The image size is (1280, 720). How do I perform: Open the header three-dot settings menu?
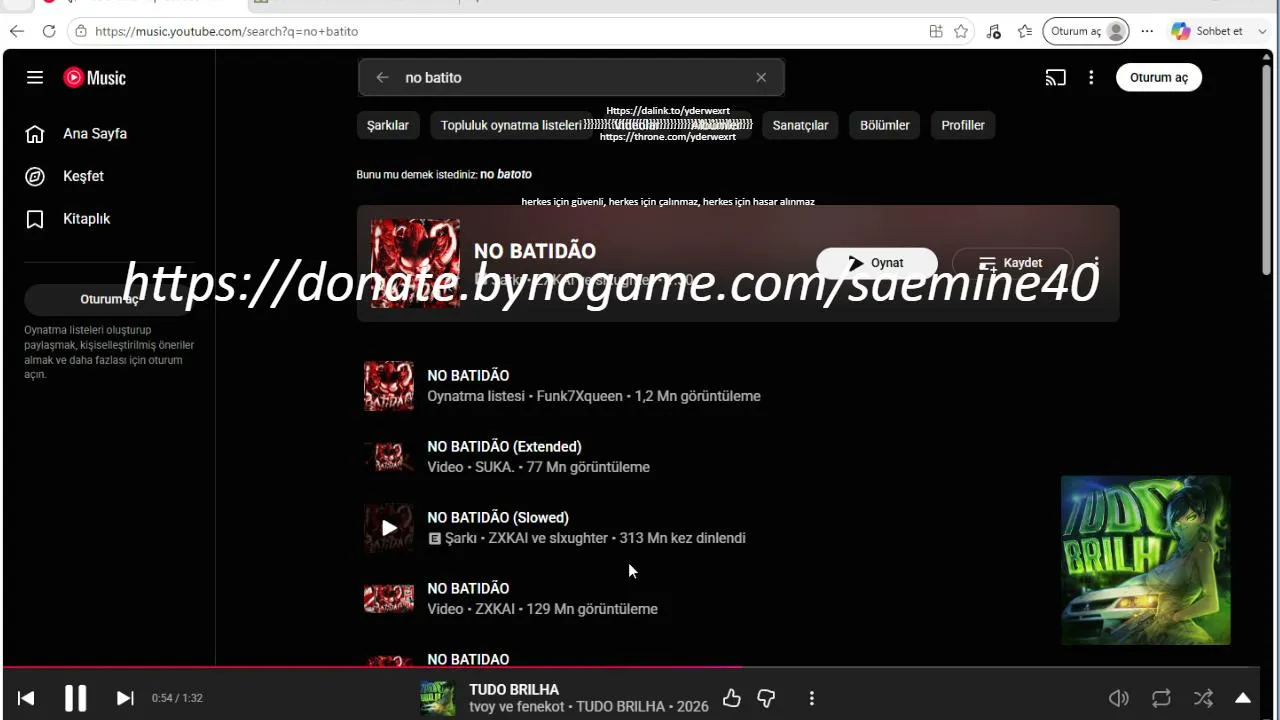1091,77
